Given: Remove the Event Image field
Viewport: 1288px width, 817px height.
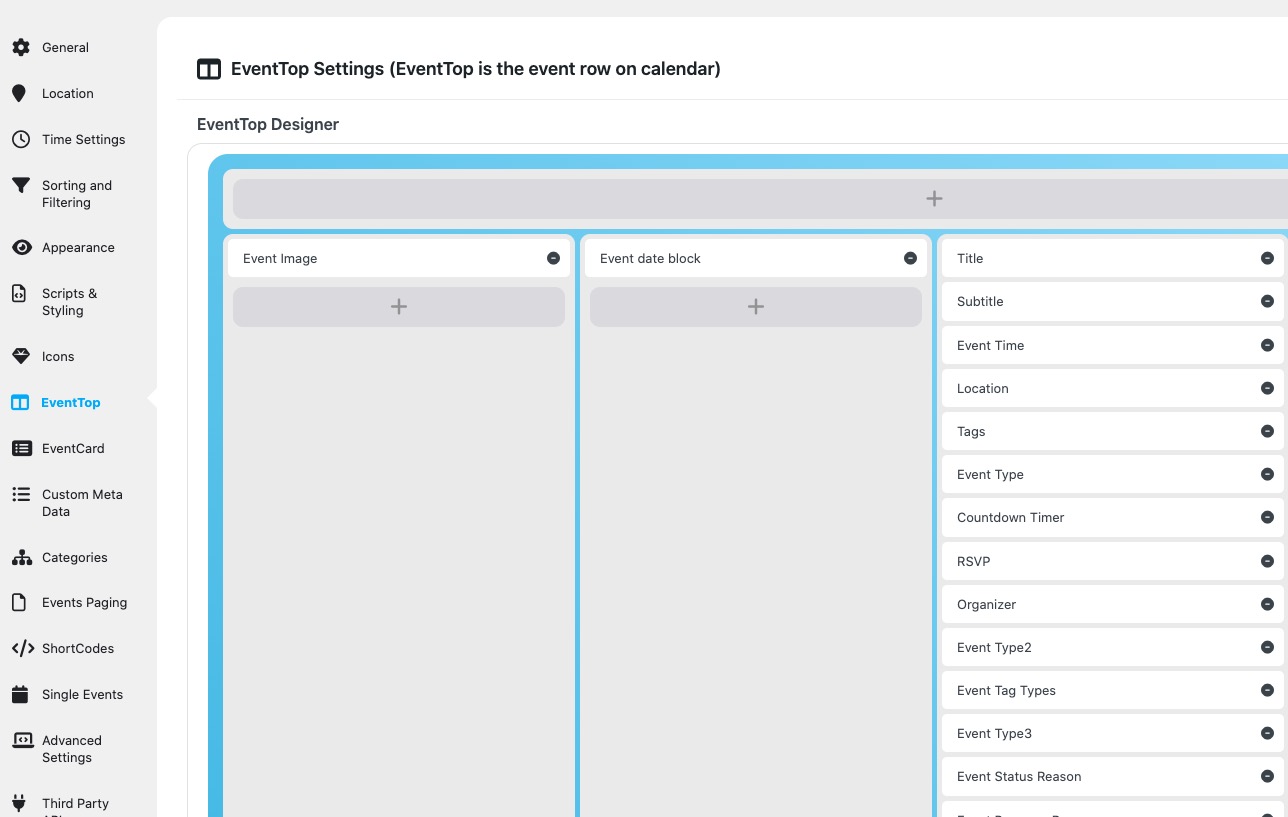Looking at the screenshot, I should click(x=553, y=258).
